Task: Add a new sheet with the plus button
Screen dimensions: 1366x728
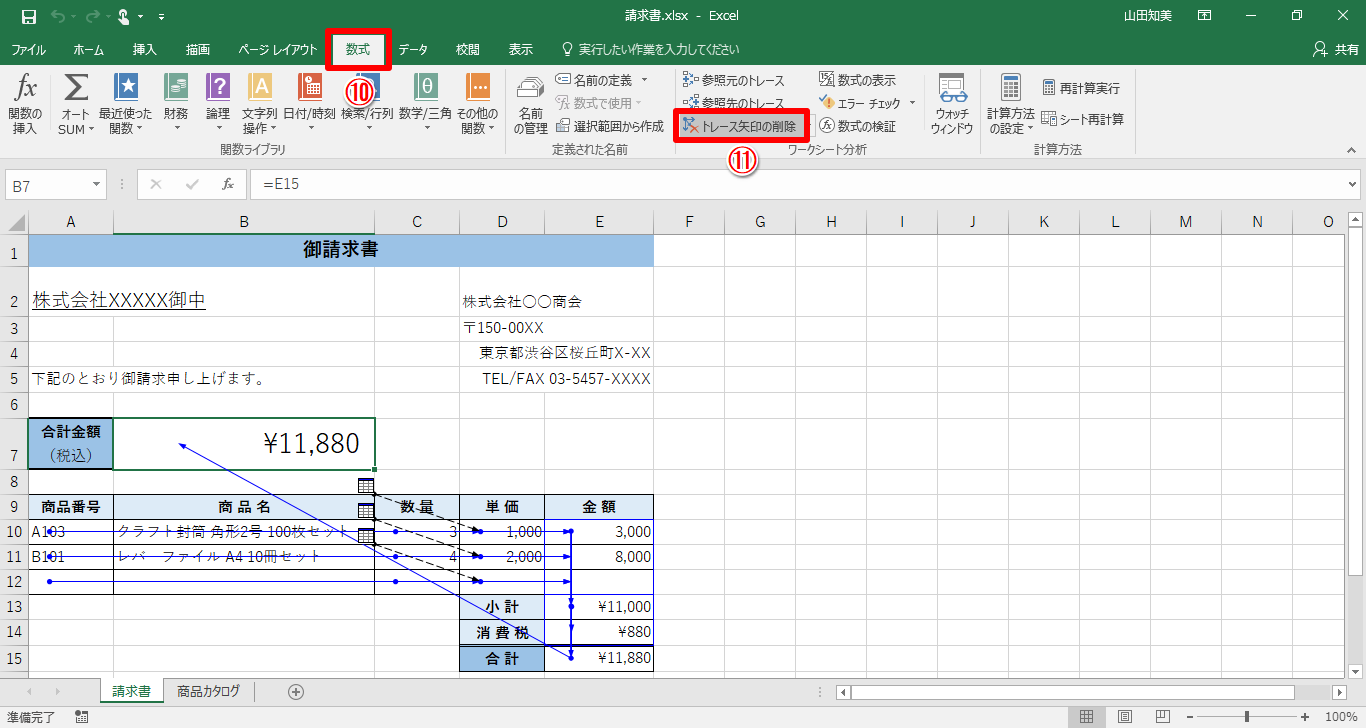Action: pyautogui.click(x=296, y=691)
